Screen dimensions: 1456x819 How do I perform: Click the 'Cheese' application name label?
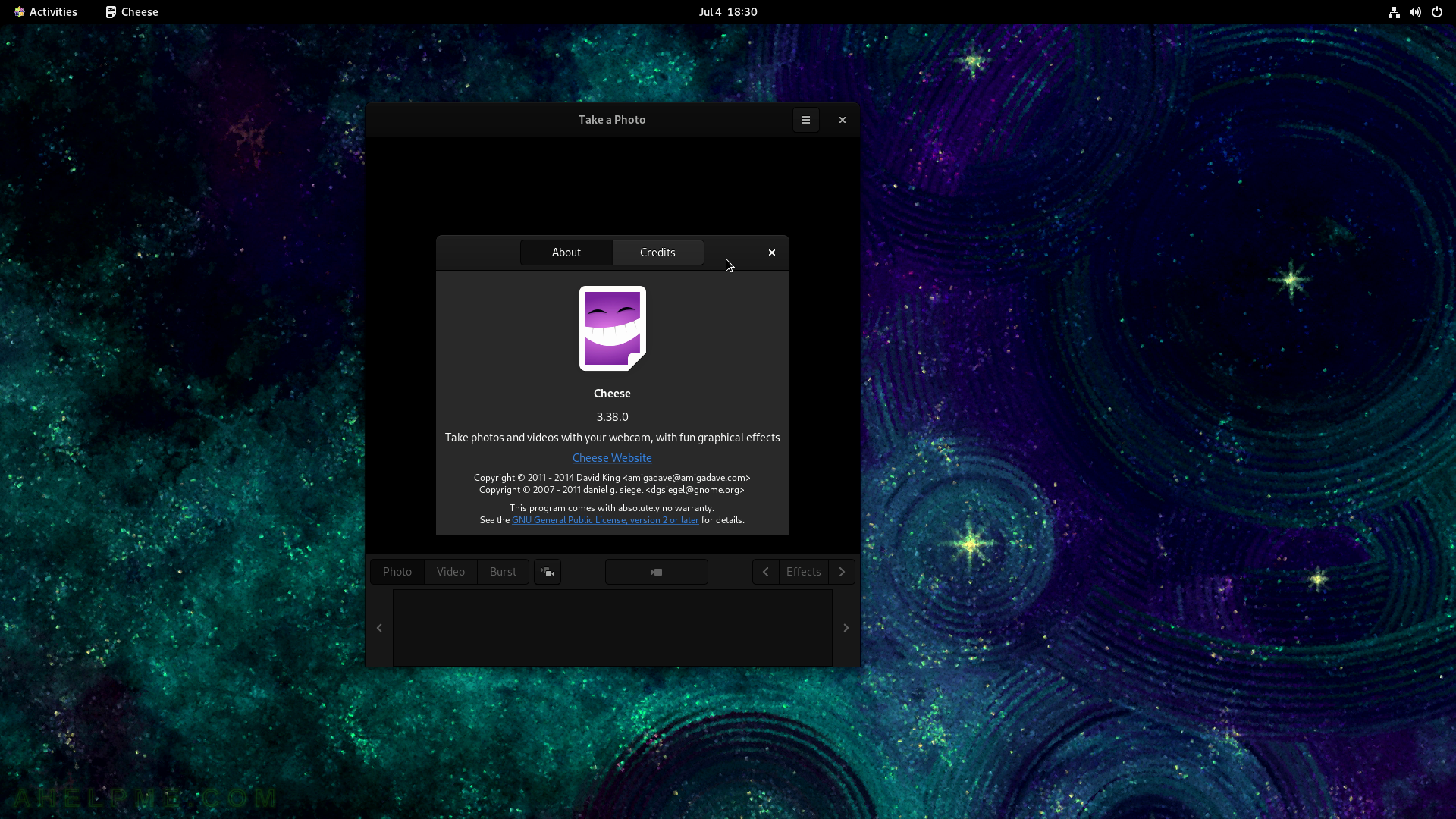point(612,394)
